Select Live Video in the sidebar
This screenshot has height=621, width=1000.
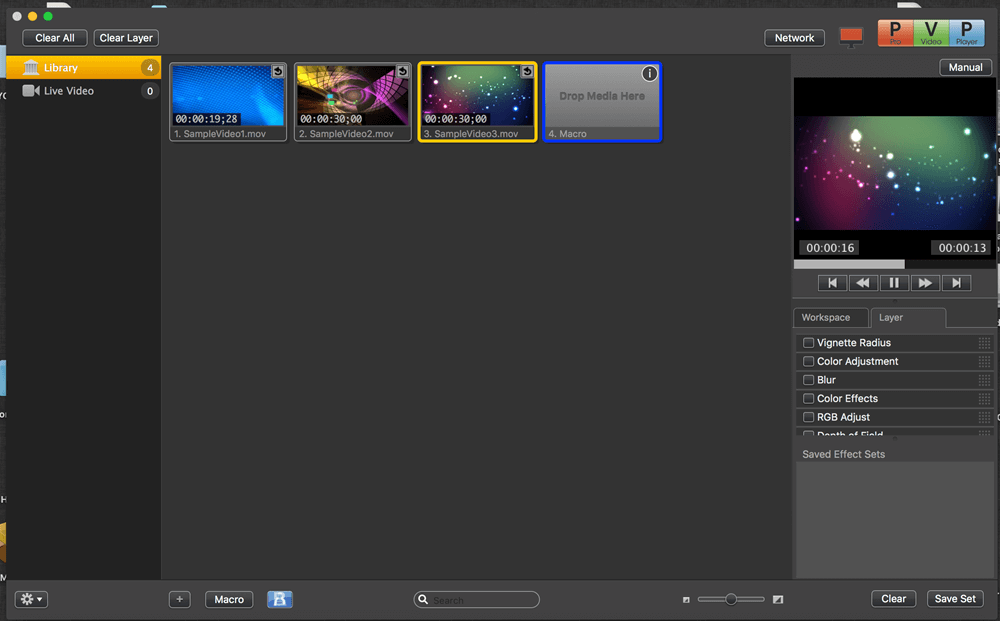[x=84, y=91]
